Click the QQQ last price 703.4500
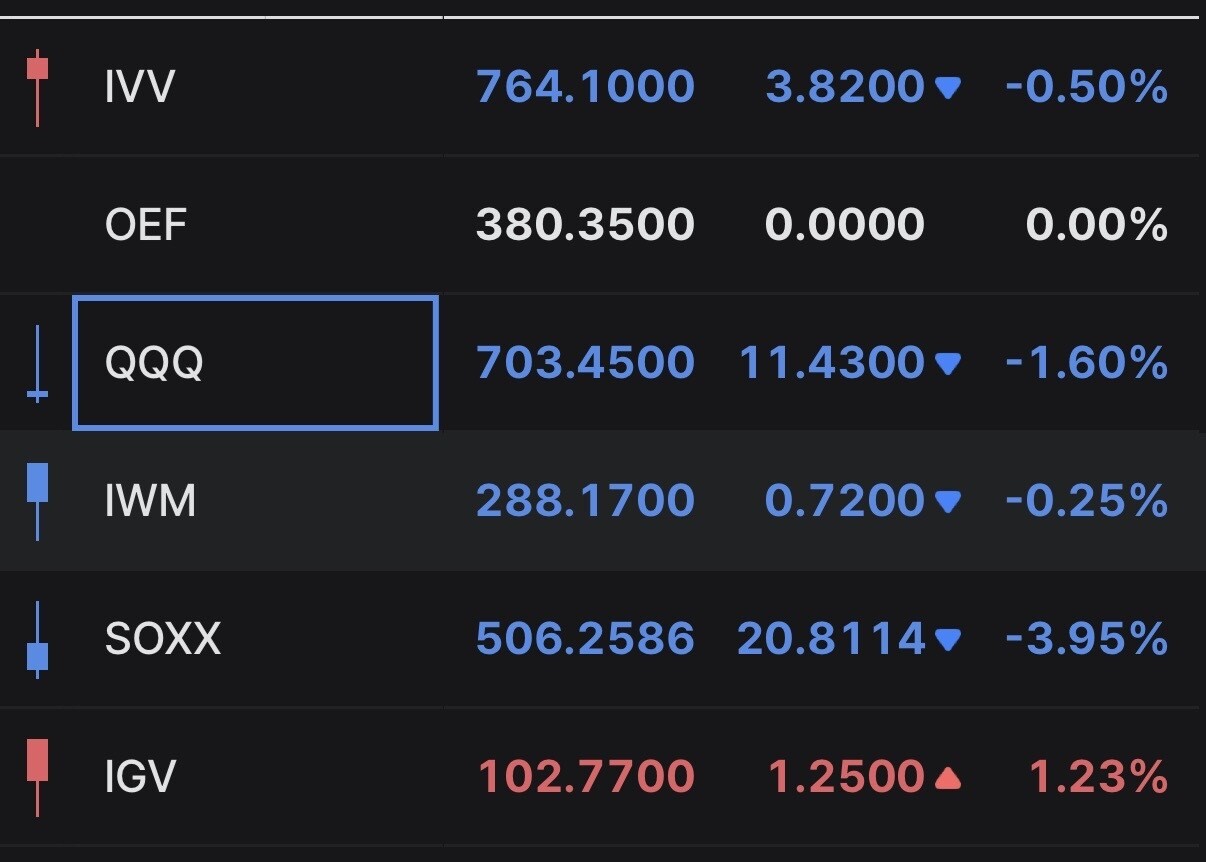This screenshot has width=1206, height=862. 585,363
